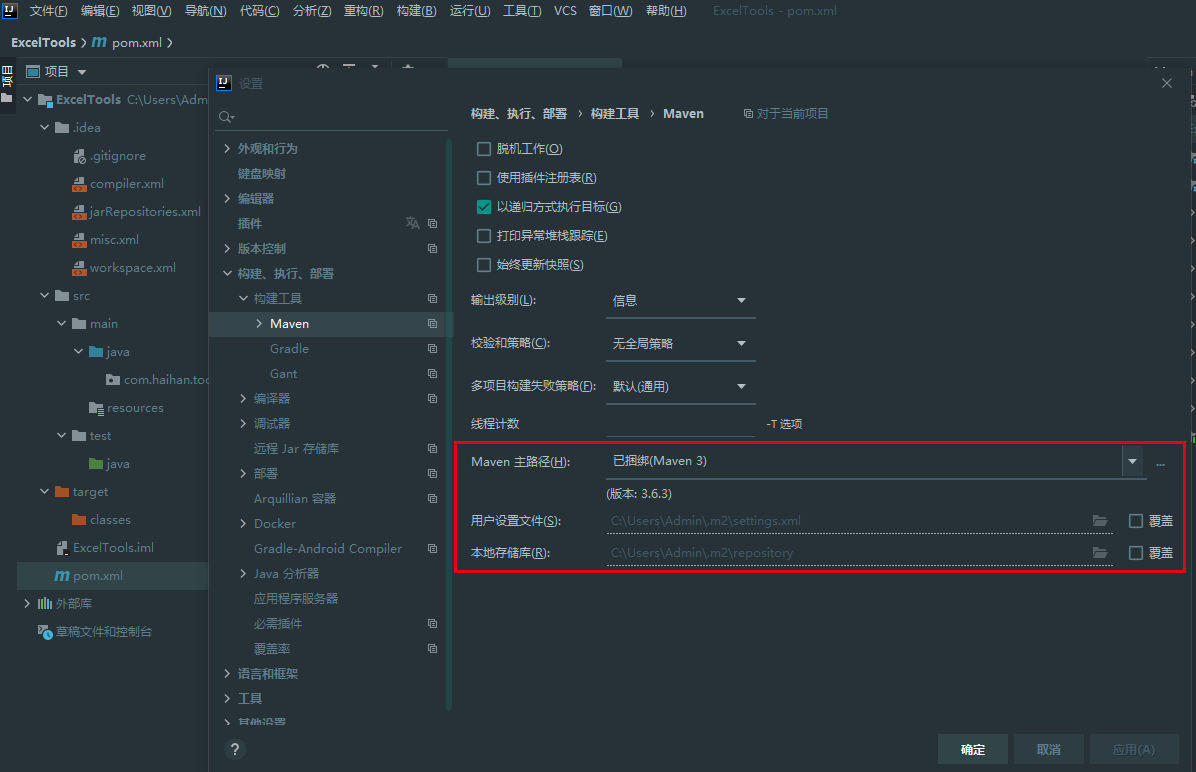Uncheck 以递归方式执行目标(G)
Viewport: 1196px width, 772px height.
pyautogui.click(x=484, y=207)
